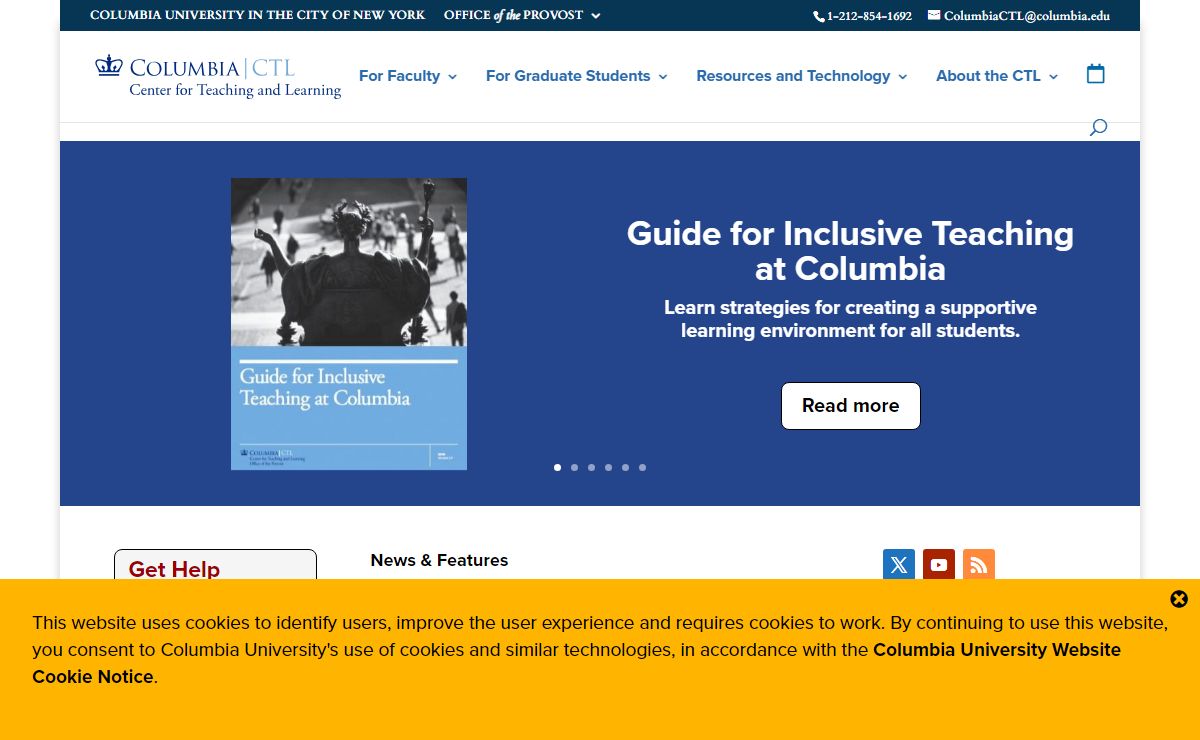Open Columbia University in the City of New York link
Viewport: 1200px width, 740px height.
pos(257,15)
